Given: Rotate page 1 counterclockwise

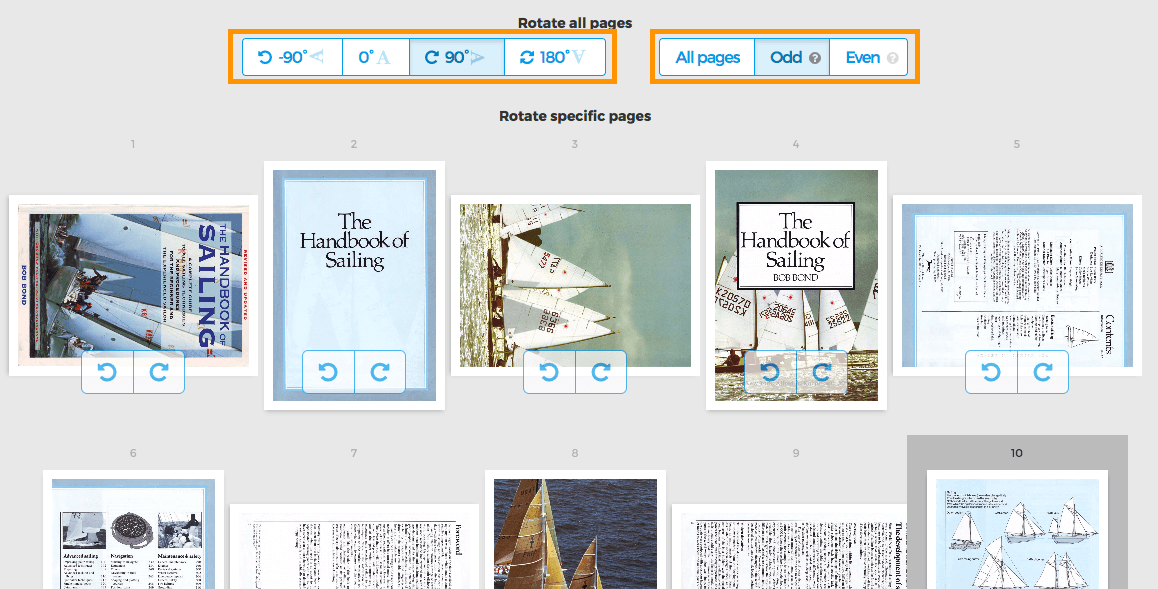Looking at the screenshot, I should pos(107,372).
